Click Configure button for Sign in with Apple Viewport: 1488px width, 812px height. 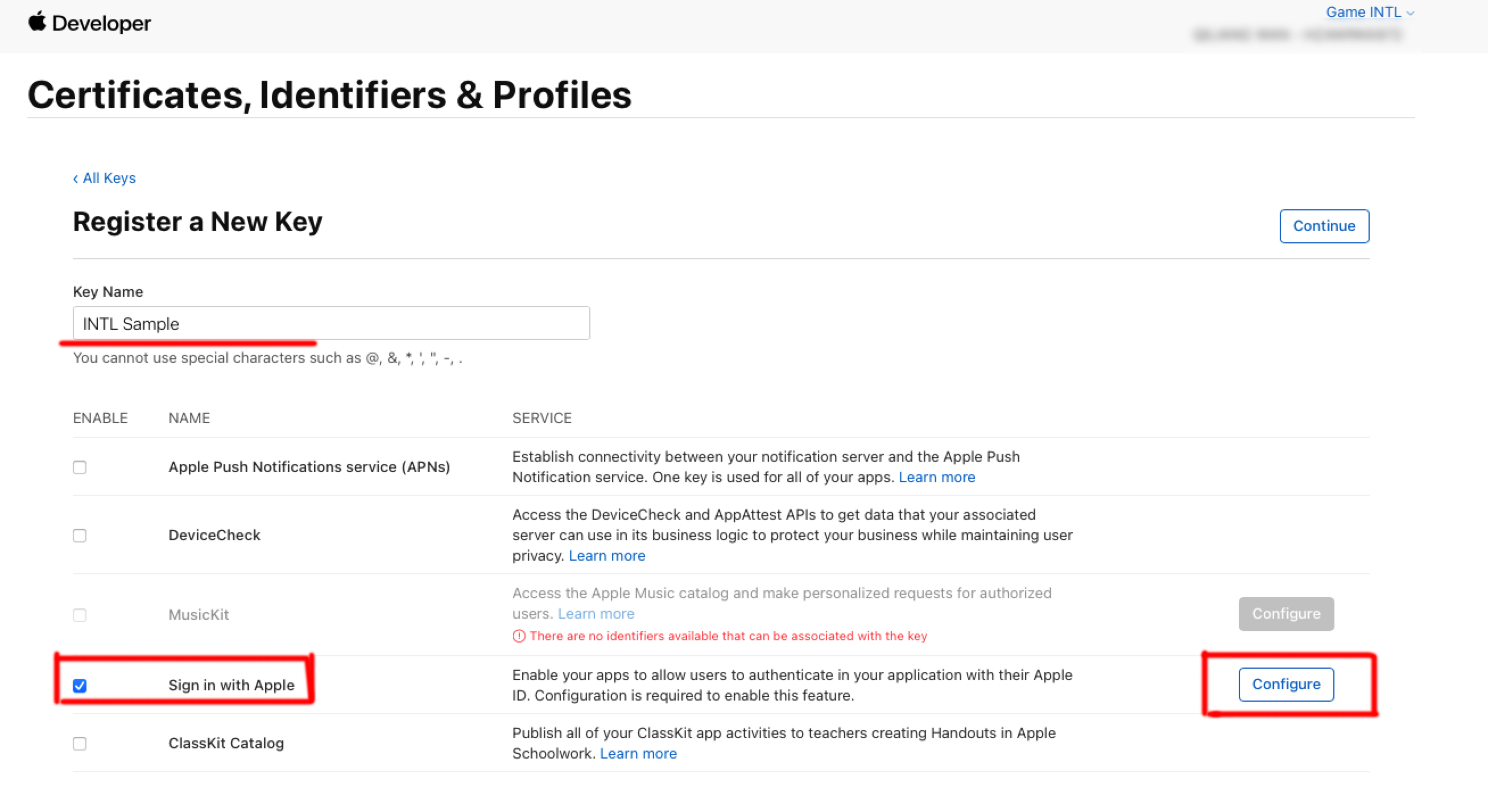coord(1286,685)
